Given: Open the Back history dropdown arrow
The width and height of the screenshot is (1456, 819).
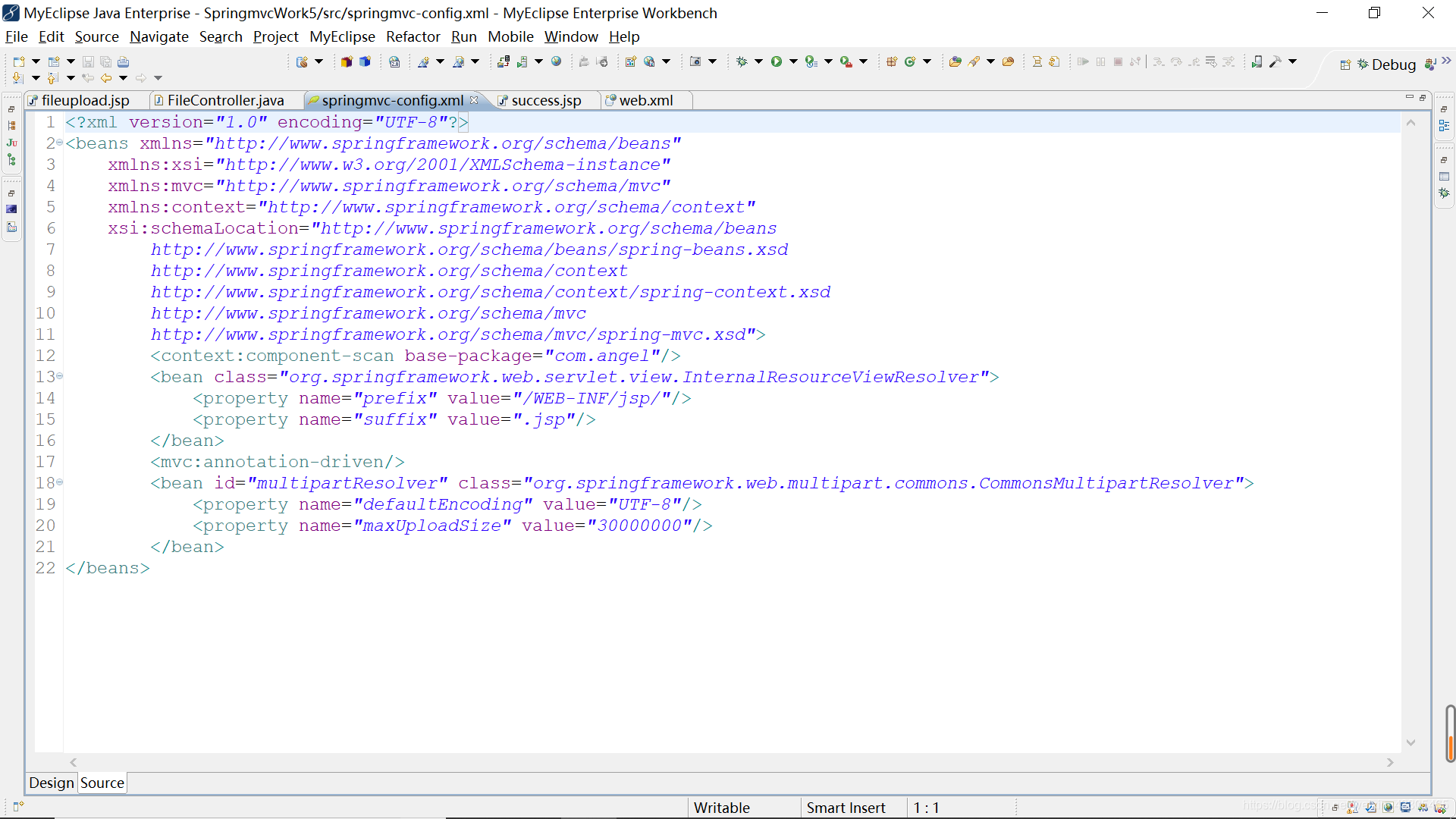Looking at the screenshot, I should (x=123, y=77).
